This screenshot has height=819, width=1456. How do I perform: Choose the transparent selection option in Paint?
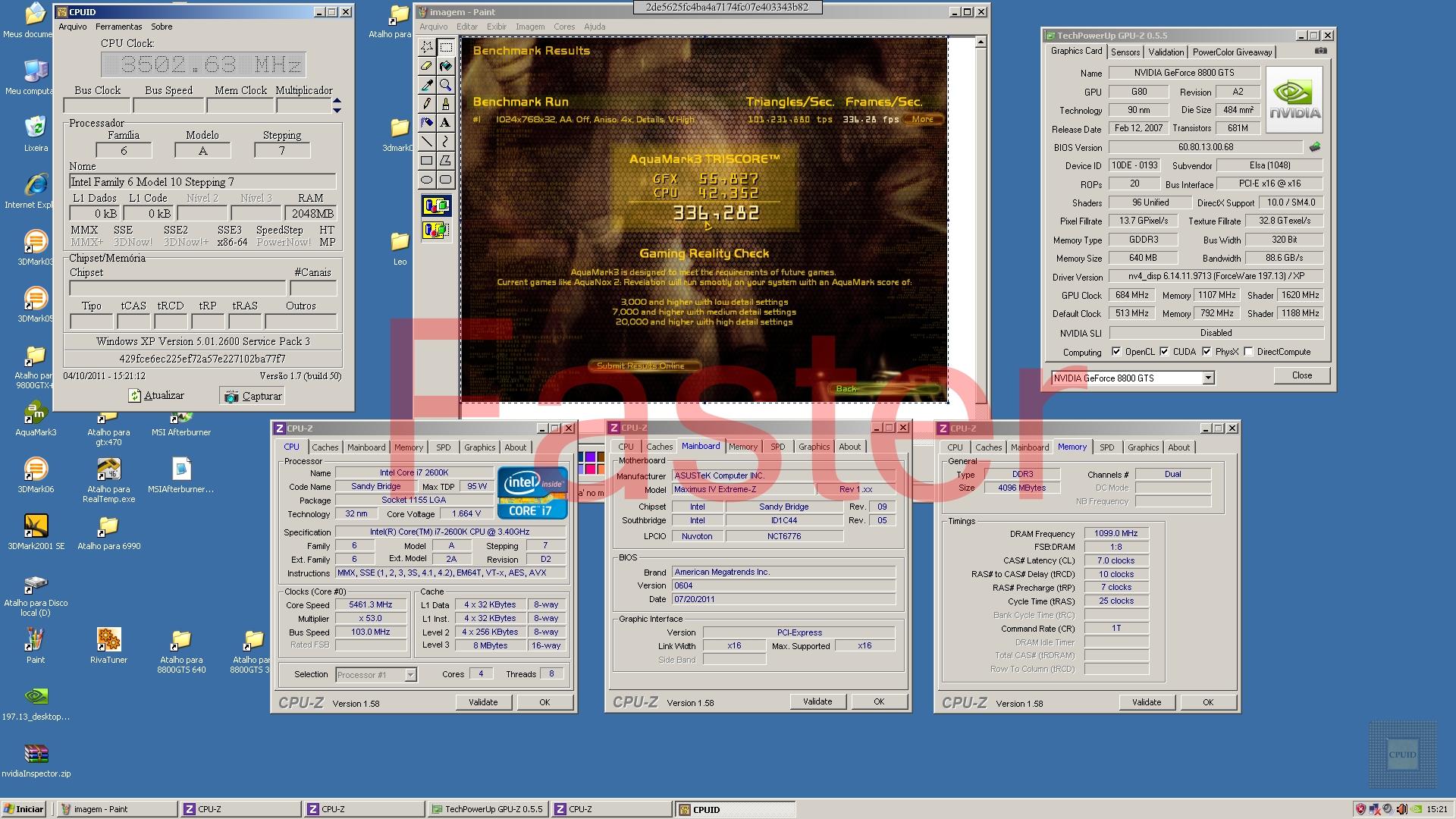(x=436, y=229)
